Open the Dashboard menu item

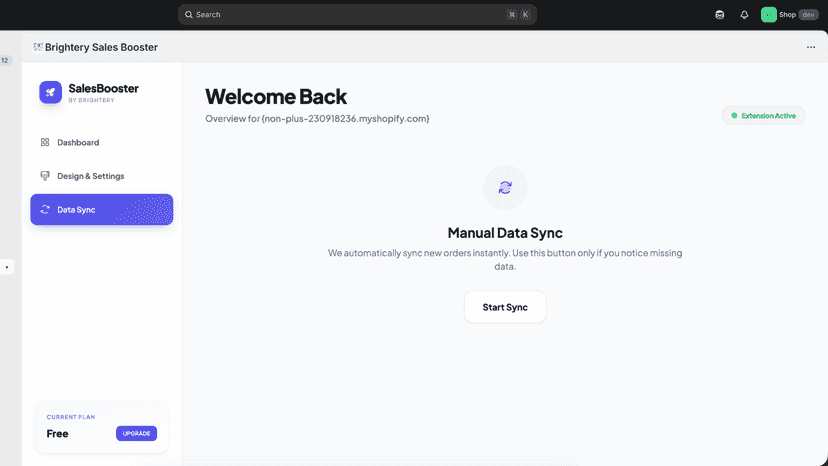click(101, 142)
